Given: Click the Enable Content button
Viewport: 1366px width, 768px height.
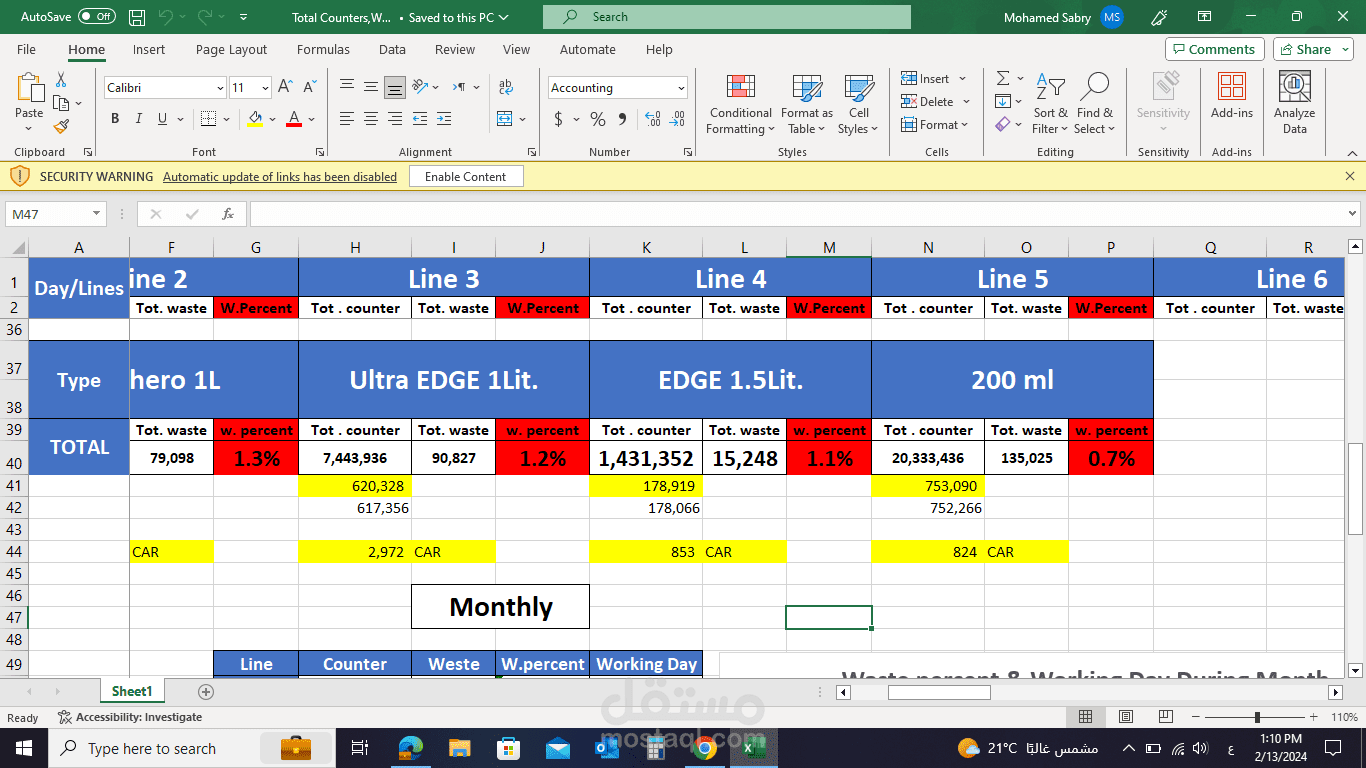Looking at the screenshot, I should (466, 177).
